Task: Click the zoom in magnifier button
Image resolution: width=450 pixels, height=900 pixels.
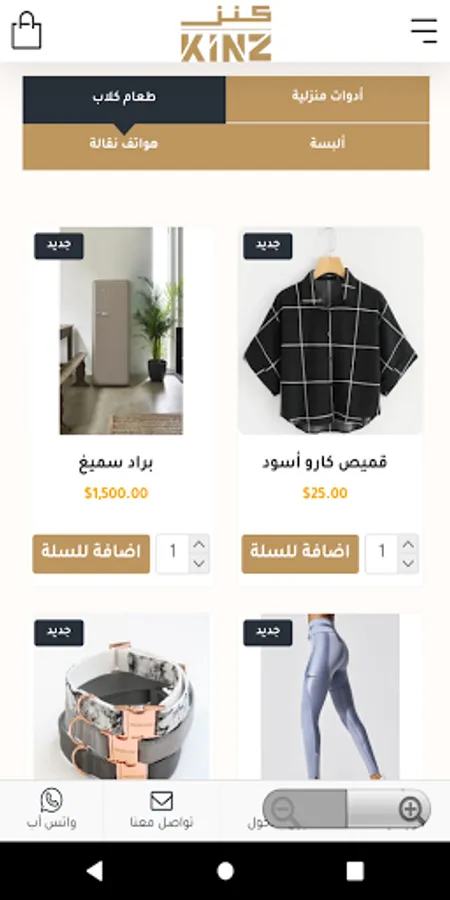Action: (x=412, y=809)
